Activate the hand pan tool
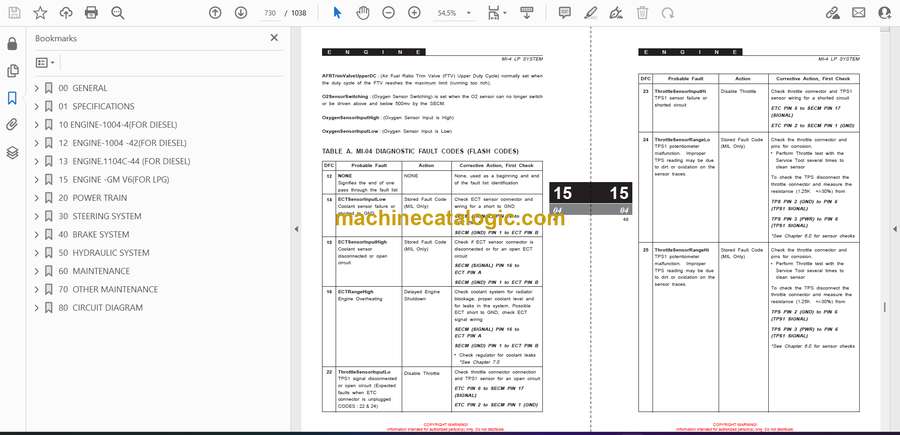 point(363,13)
